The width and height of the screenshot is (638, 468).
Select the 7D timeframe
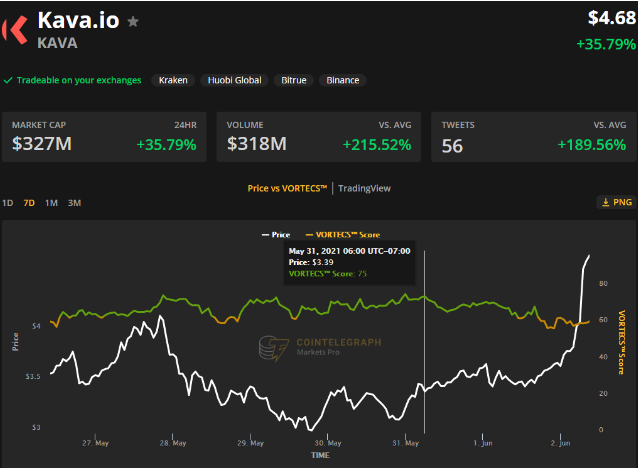pyautogui.click(x=29, y=203)
